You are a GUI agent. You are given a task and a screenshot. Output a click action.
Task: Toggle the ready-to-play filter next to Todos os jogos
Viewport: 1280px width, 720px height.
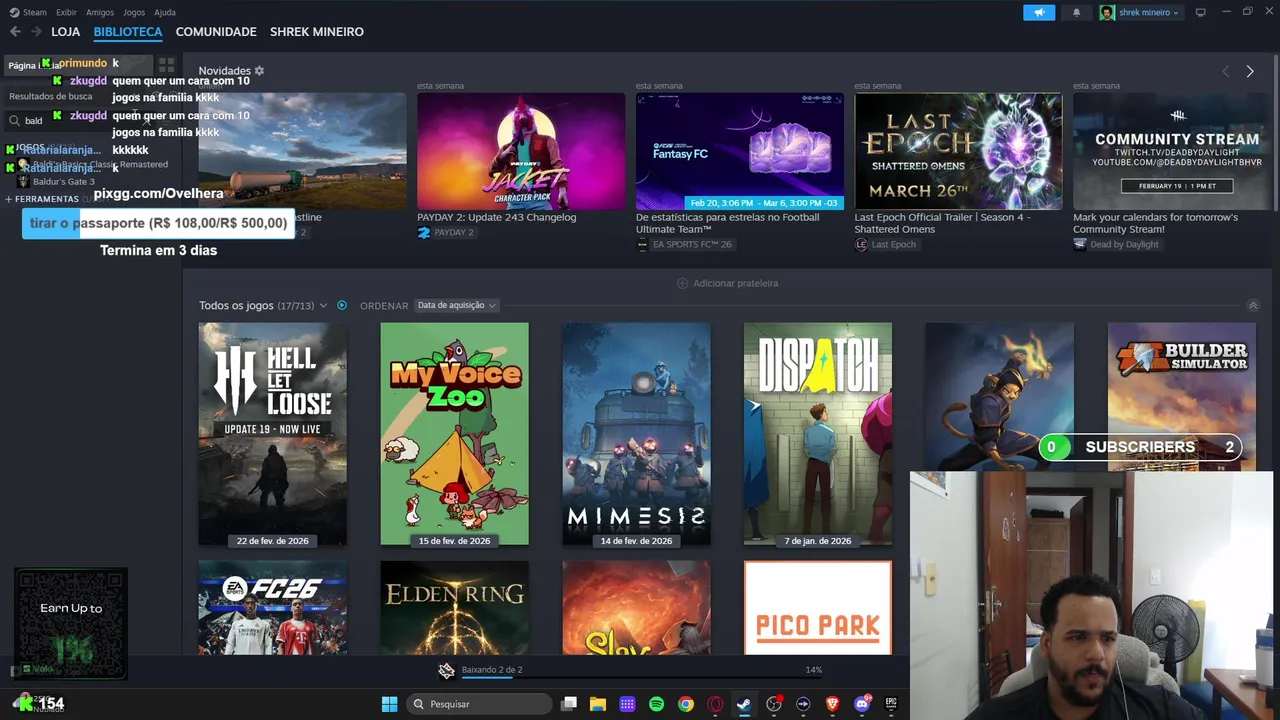click(x=342, y=305)
